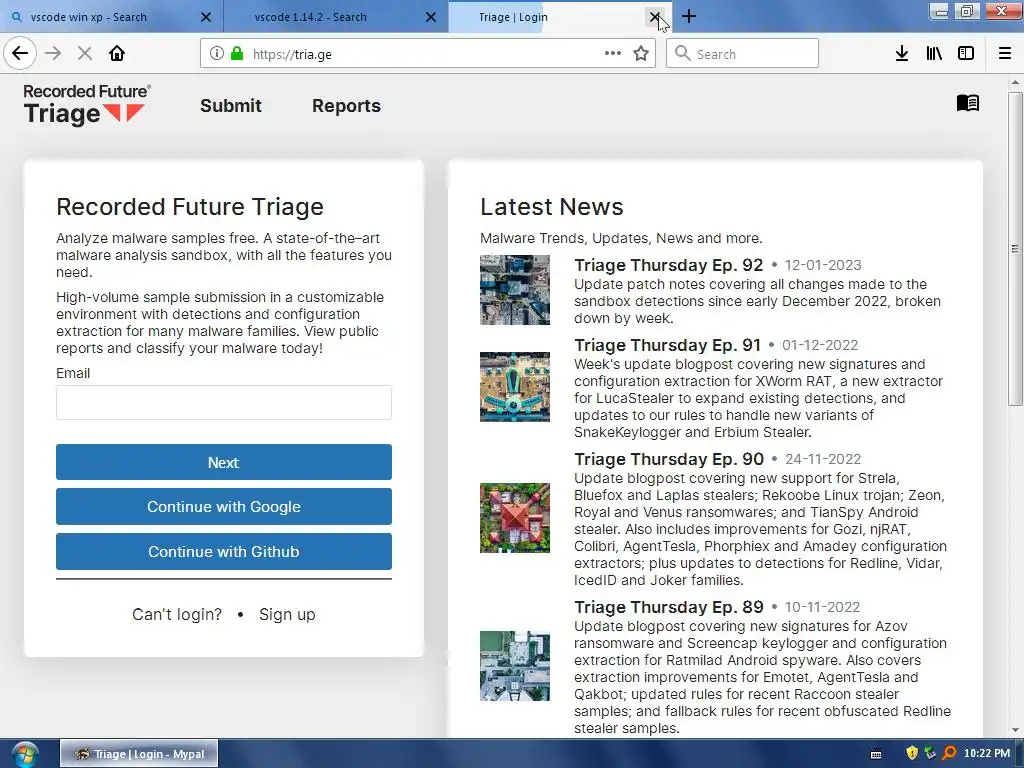The height and width of the screenshot is (768, 1024).
Task: Click the browser Search box
Action: 743,54
